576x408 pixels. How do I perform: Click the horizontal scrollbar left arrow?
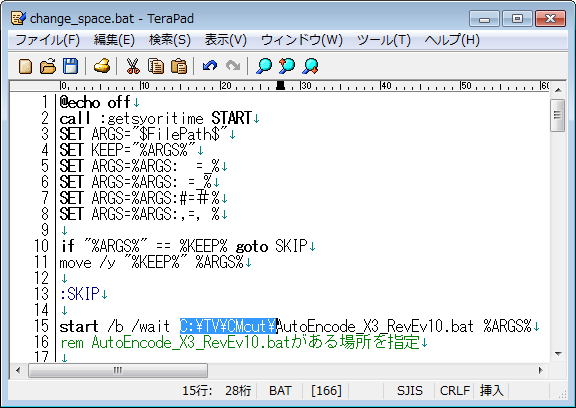click(18, 370)
